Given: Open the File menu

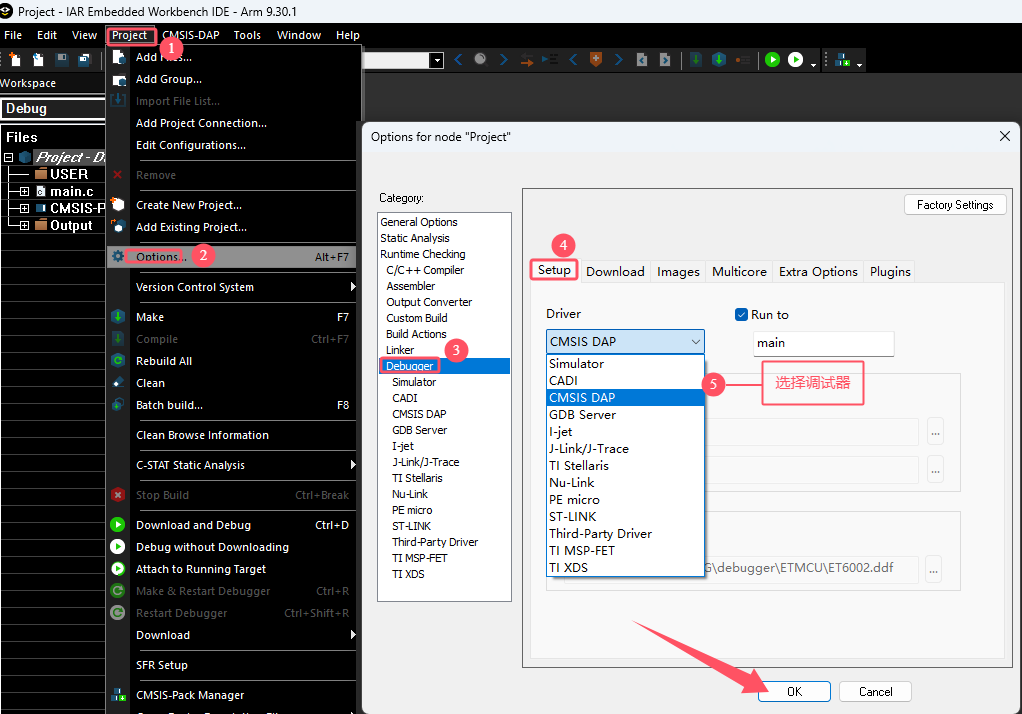Looking at the screenshot, I should pyautogui.click(x=13, y=35).
